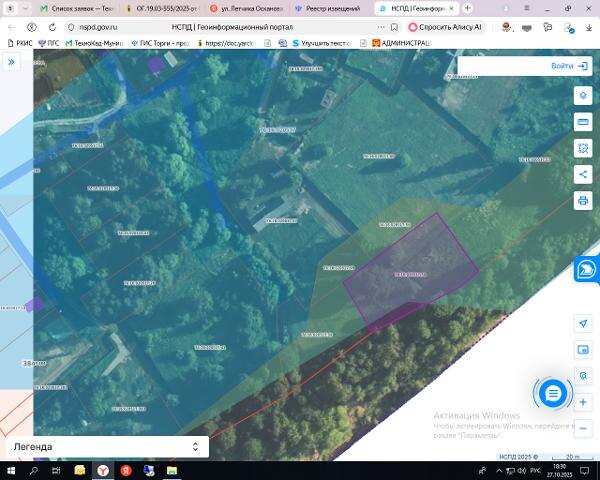Open the browser main menu icon
600x480 pixels.
pos(527,8)
